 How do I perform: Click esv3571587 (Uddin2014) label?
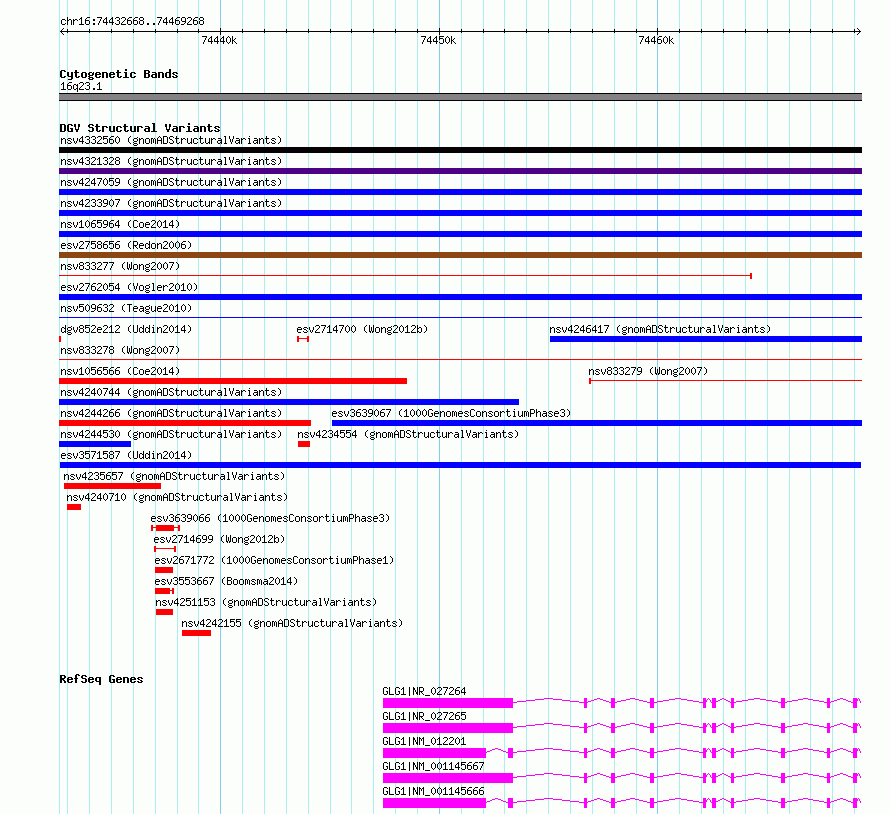coord(126,455)
